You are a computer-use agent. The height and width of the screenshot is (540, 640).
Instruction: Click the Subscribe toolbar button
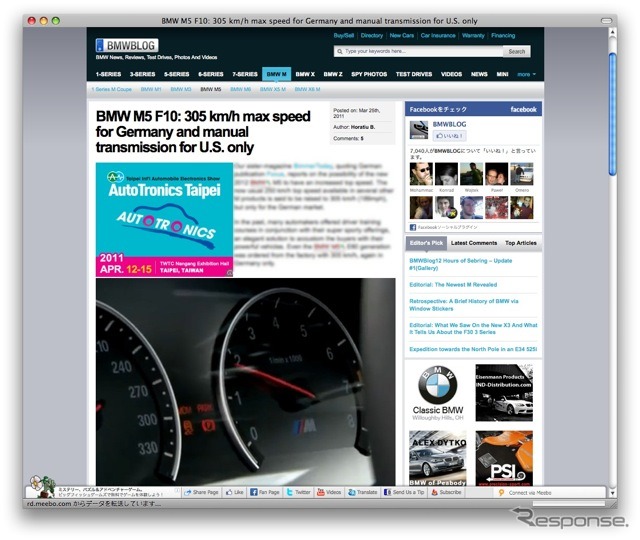(446, 492)
